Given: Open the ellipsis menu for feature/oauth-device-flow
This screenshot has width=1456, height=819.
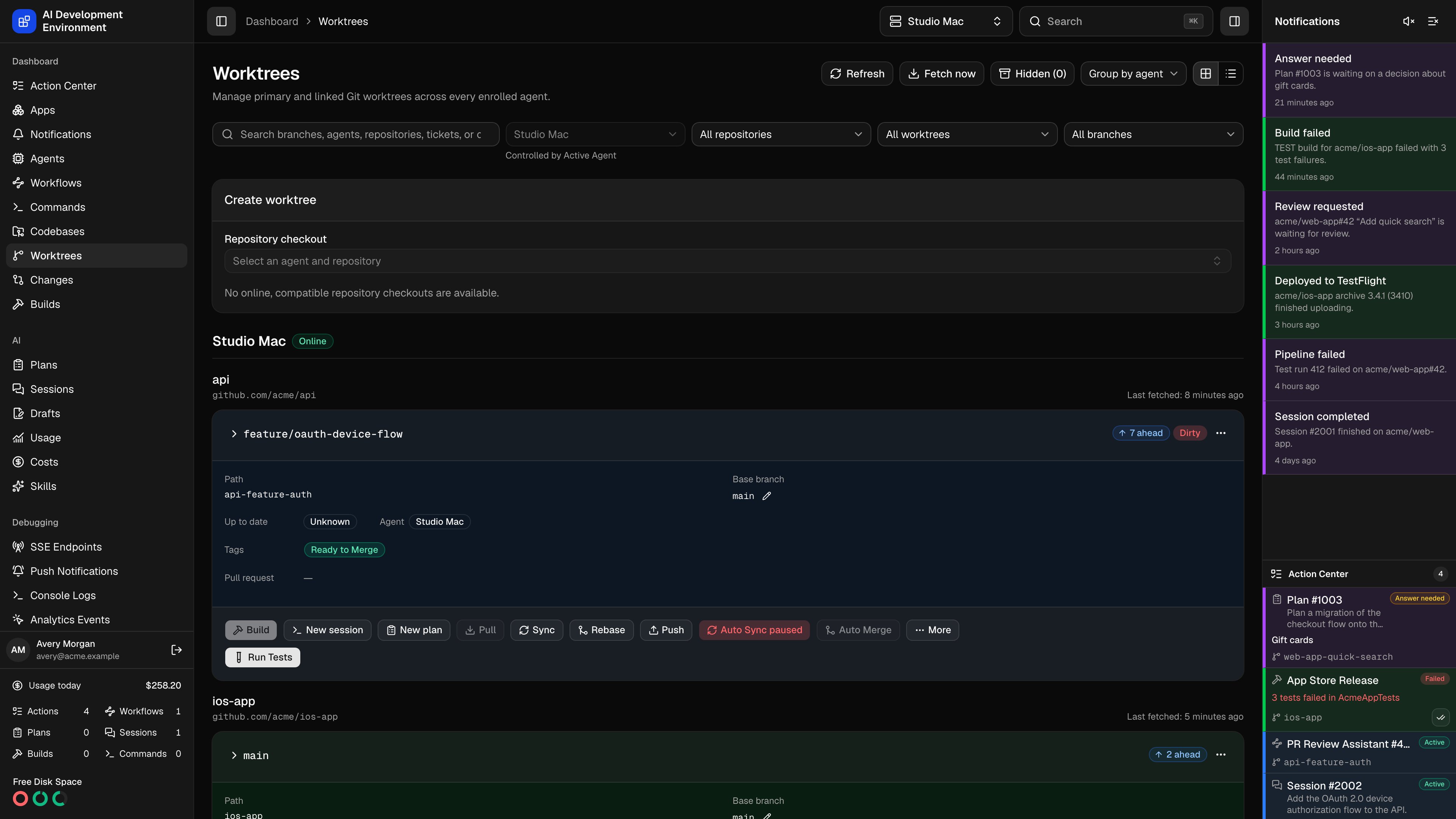Looking at the screenshot, I should pyautogui.click(x=1221, y=433).
